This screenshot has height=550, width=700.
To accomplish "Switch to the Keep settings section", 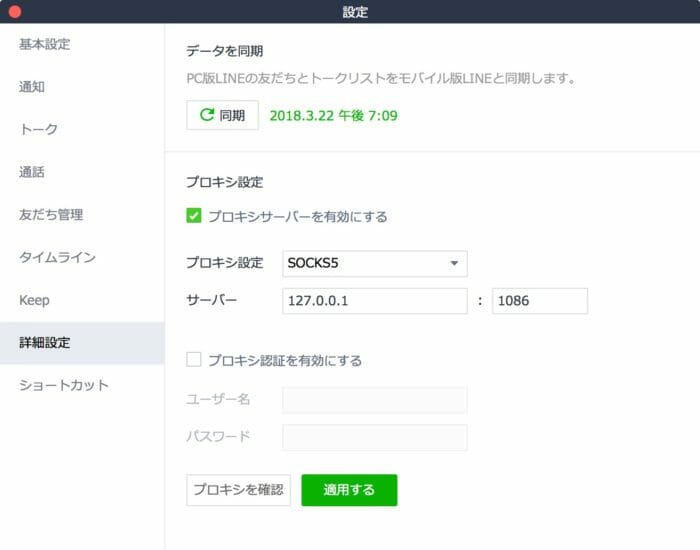I will click(34, 300).
